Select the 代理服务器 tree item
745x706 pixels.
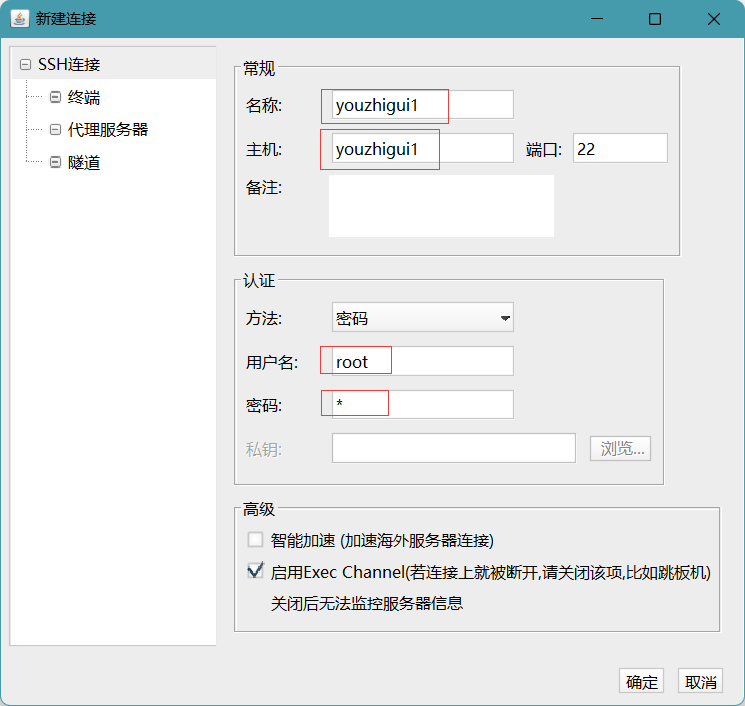(108, 130)
